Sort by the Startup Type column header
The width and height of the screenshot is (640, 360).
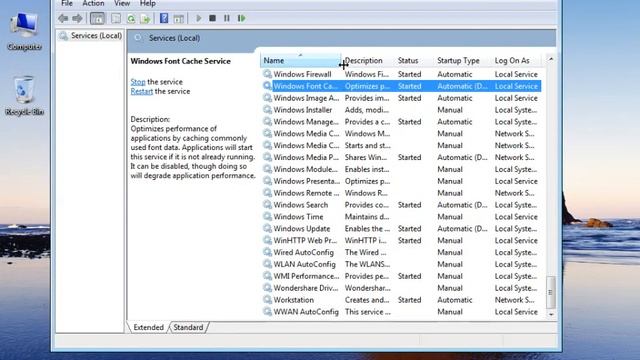coord(462,60)
